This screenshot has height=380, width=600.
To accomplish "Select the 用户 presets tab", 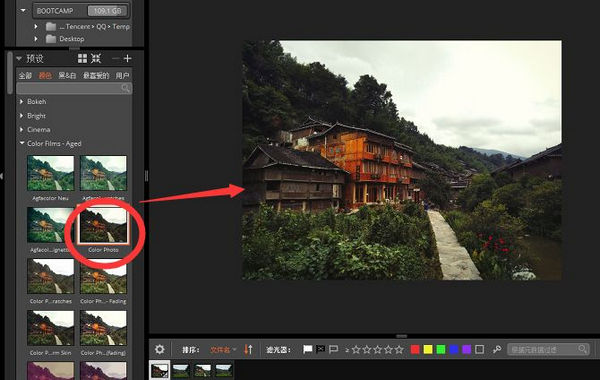I will (x=122, y=75).
